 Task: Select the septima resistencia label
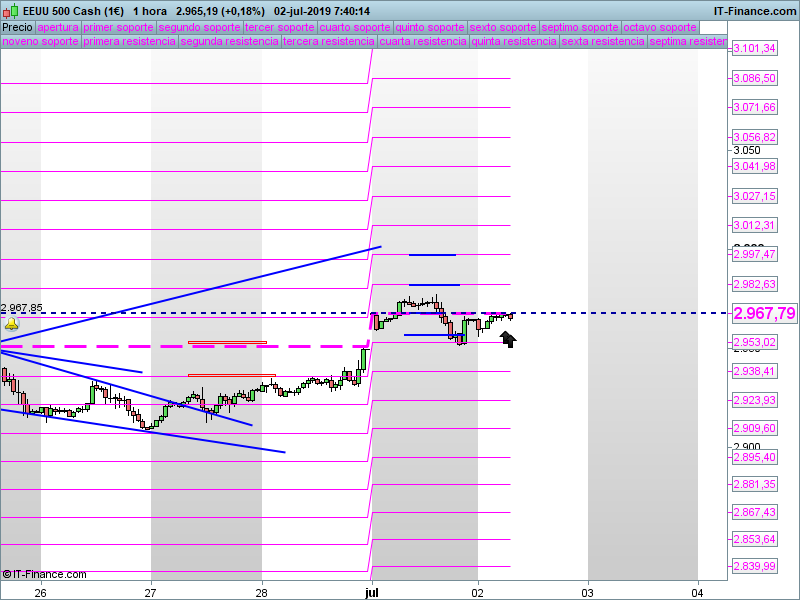[687, 41]
